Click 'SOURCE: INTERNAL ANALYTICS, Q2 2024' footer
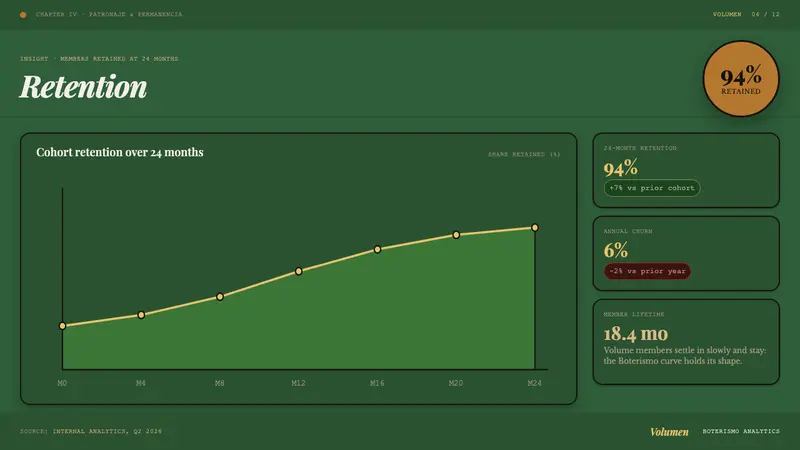 tap(91, 431)
